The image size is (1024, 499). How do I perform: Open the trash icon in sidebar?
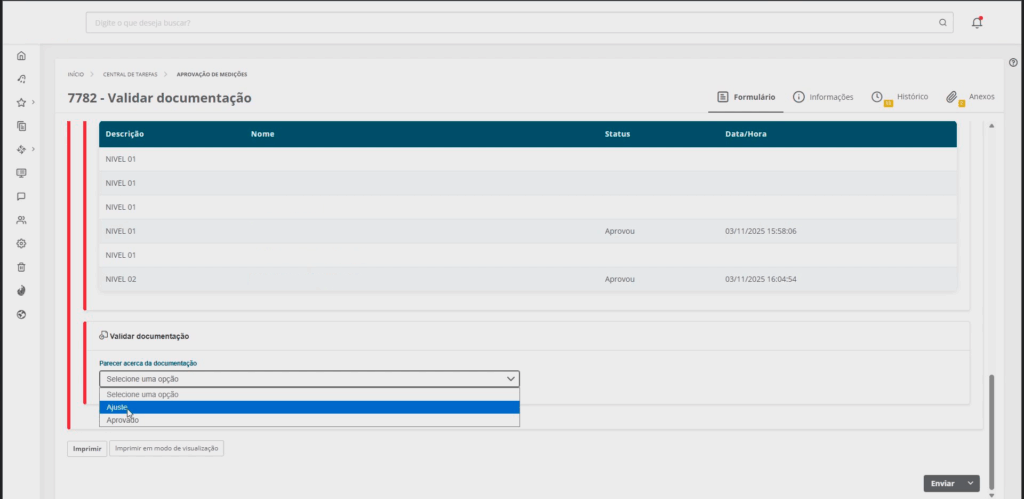[21, 267]
